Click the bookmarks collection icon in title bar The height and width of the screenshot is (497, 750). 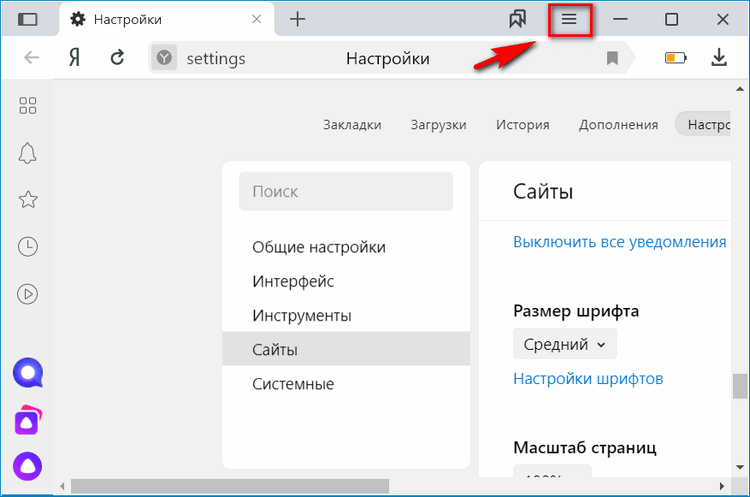pos(518,19)
